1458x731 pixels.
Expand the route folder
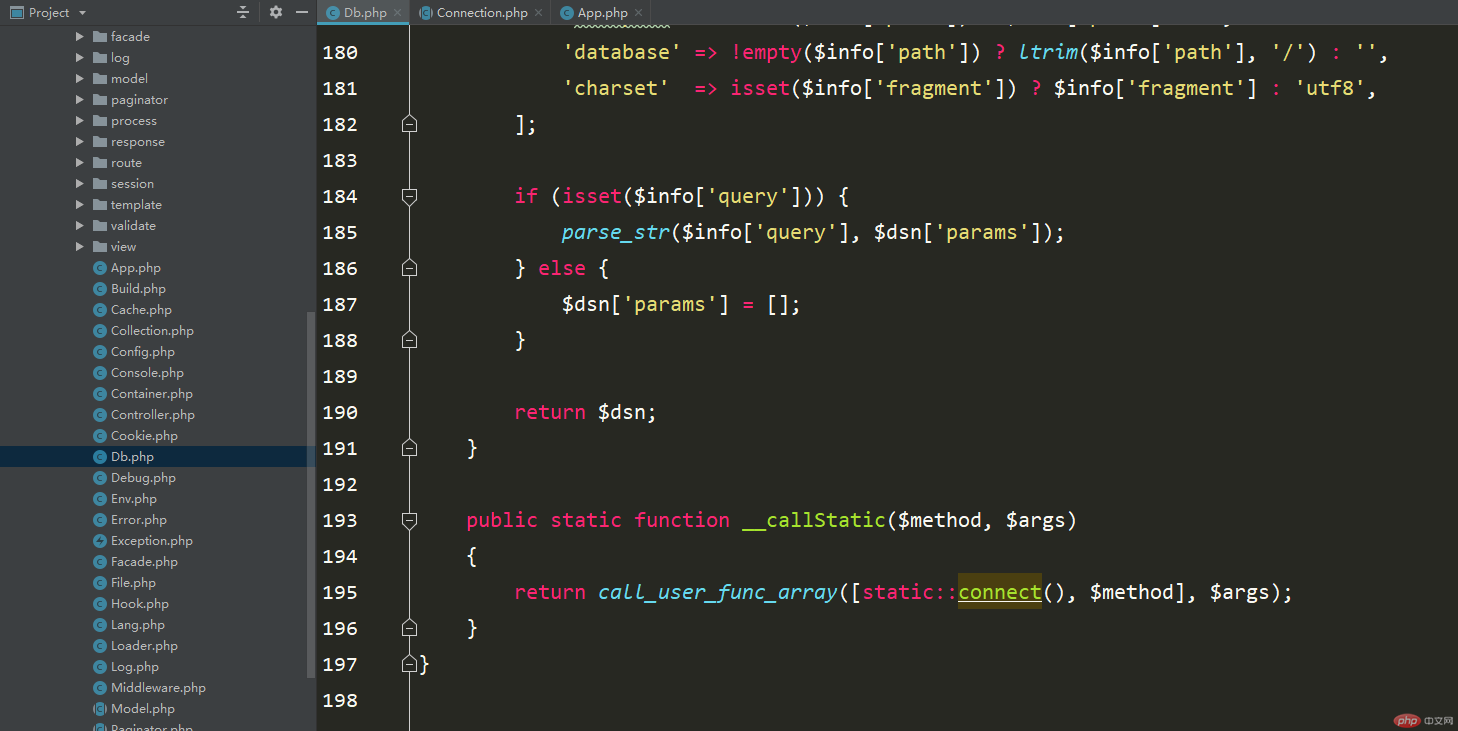(x=80, y=163)
